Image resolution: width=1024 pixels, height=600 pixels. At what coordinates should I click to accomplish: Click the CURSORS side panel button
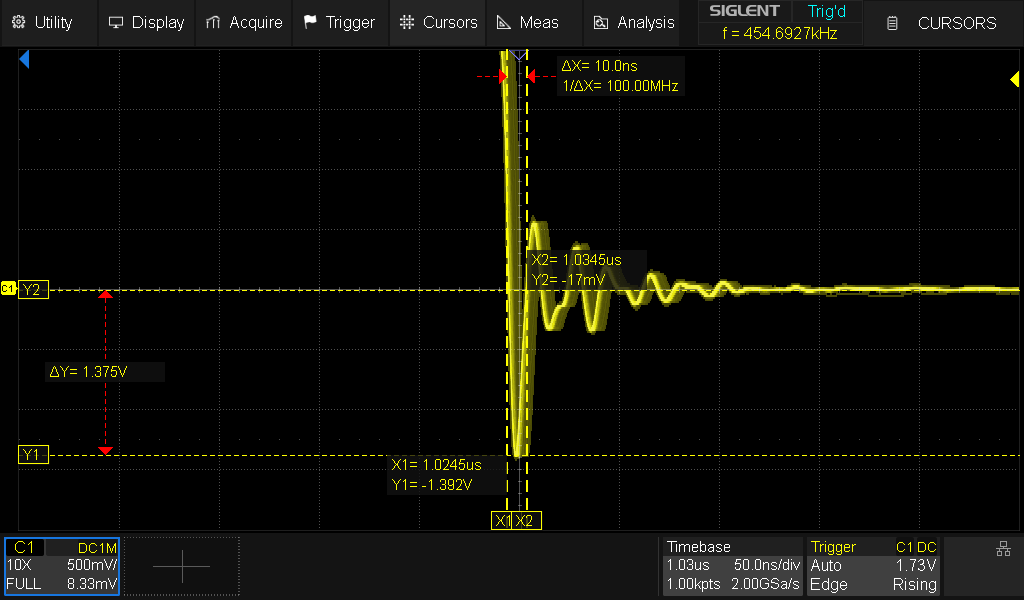pyautogui.click(x=944, y=23)
